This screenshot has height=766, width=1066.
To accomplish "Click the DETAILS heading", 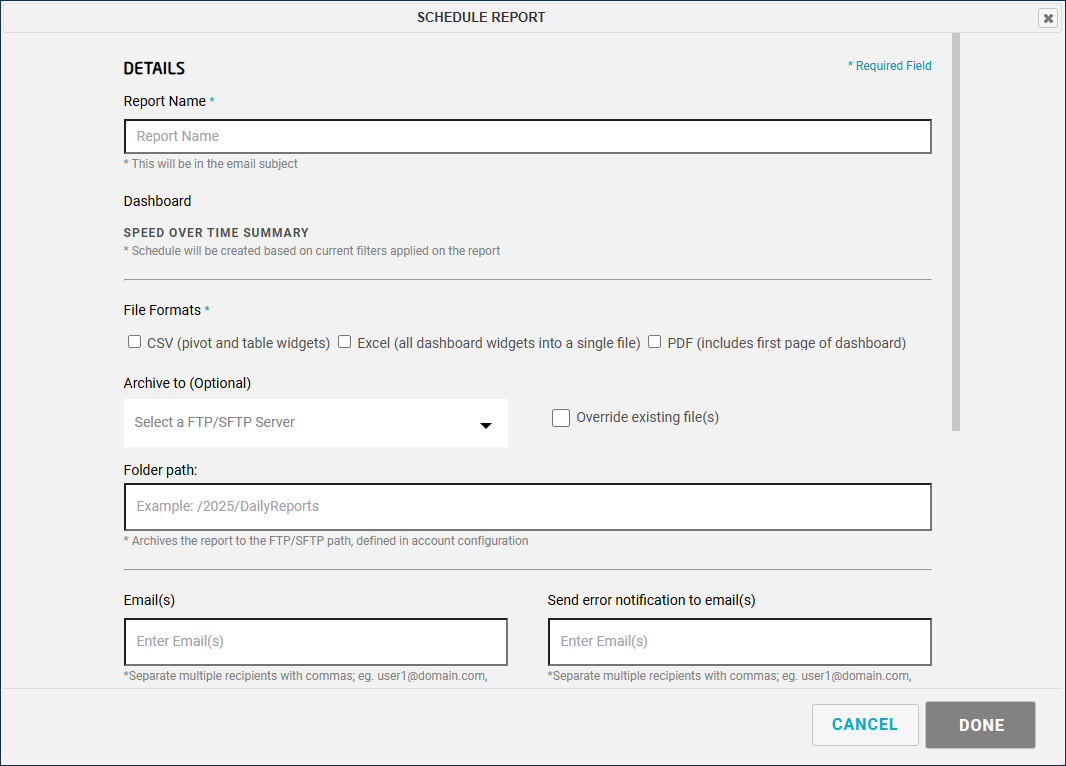I will click(x=154, y=69).
